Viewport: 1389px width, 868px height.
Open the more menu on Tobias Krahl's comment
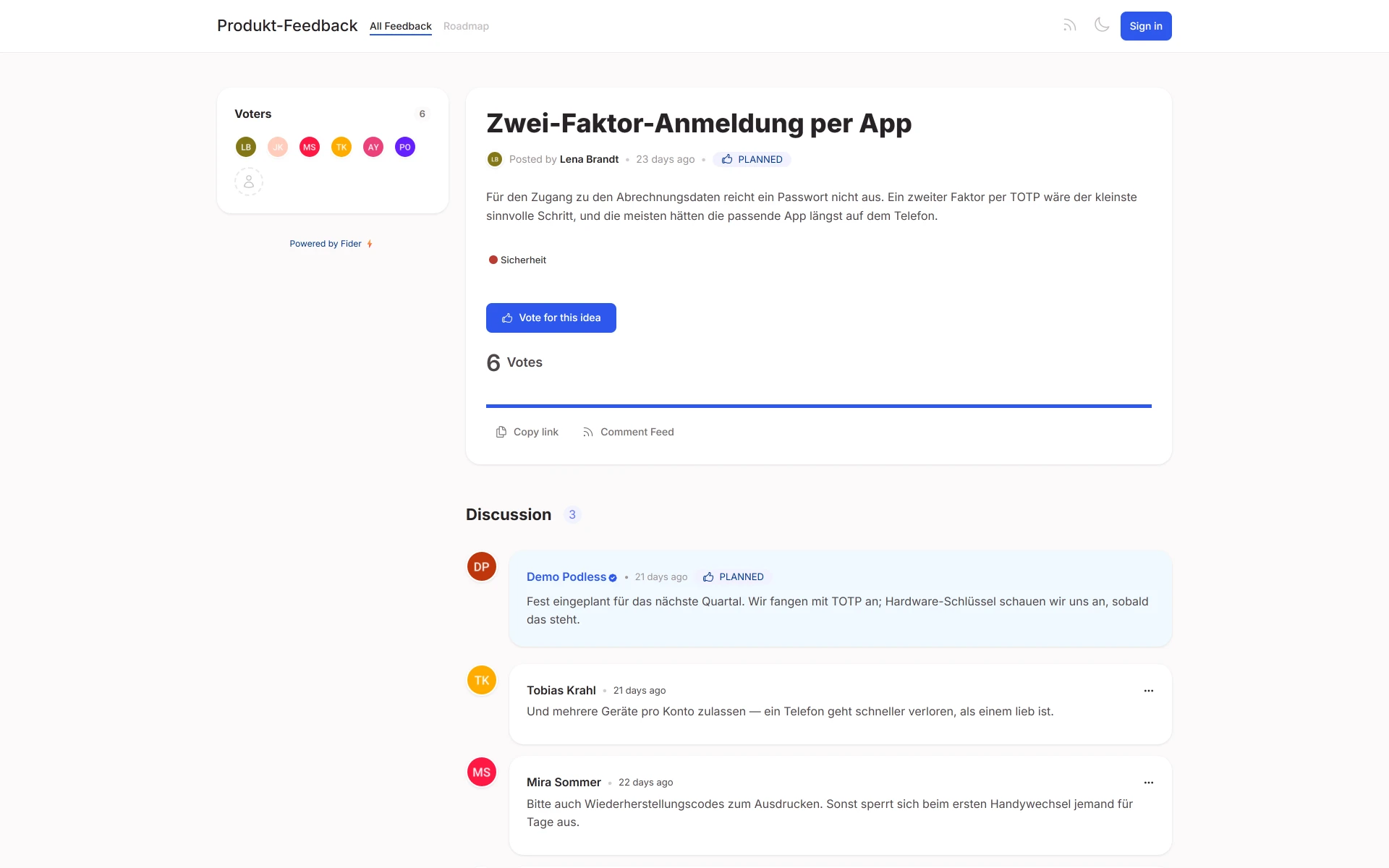tap(1149, 691)
